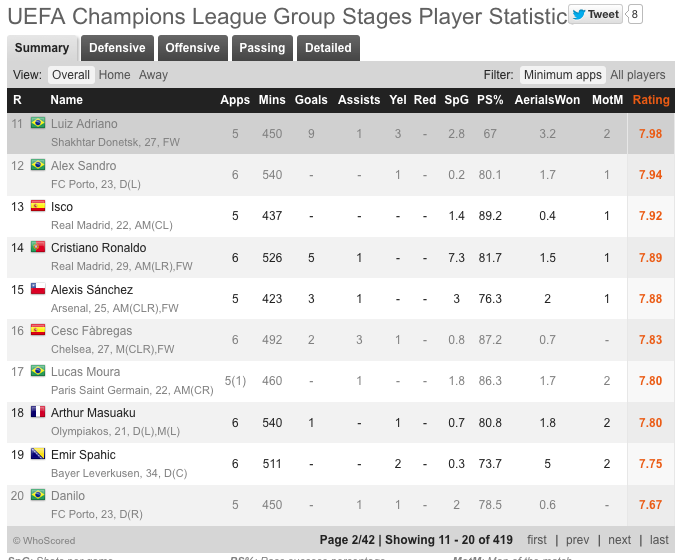This screenshot has width=683, height=560.
Task: Click France flag beside Arthur Masuaku
Action: [38, 413]
